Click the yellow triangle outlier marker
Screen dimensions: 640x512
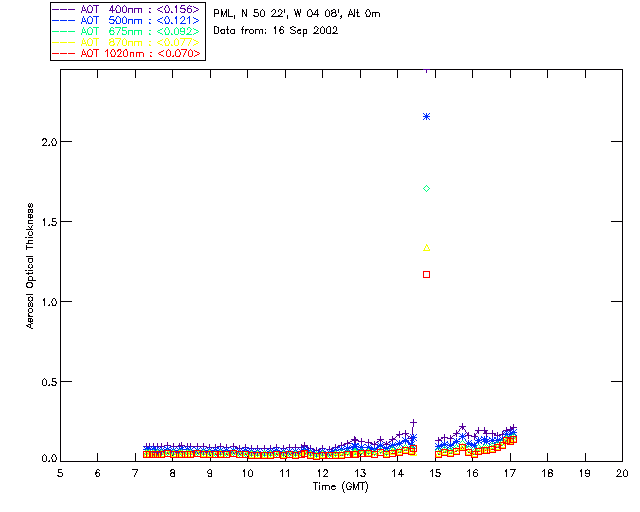427,247
